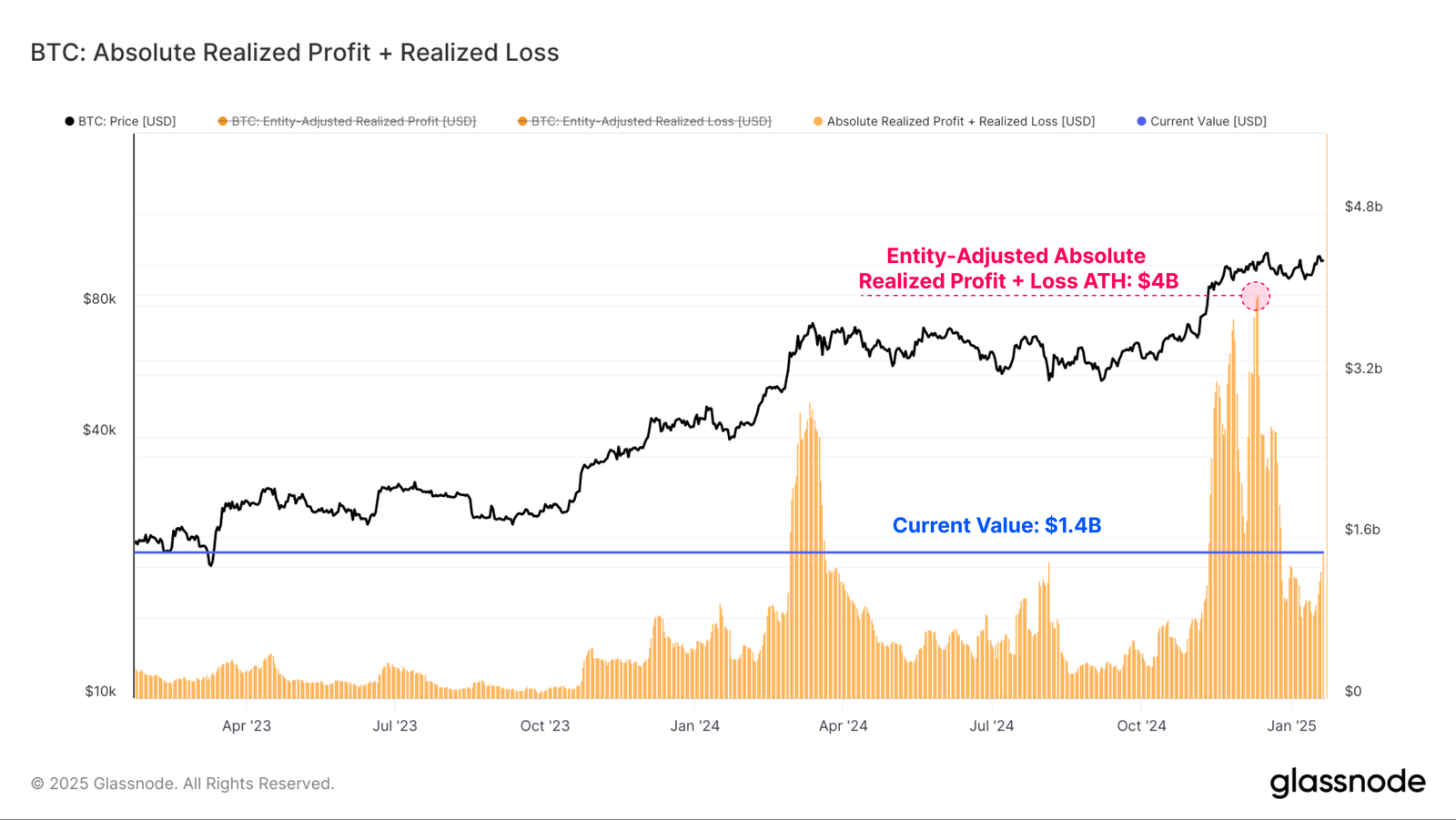
Task: Click the Jan '24 x-axis label
Action: point(694,725)
